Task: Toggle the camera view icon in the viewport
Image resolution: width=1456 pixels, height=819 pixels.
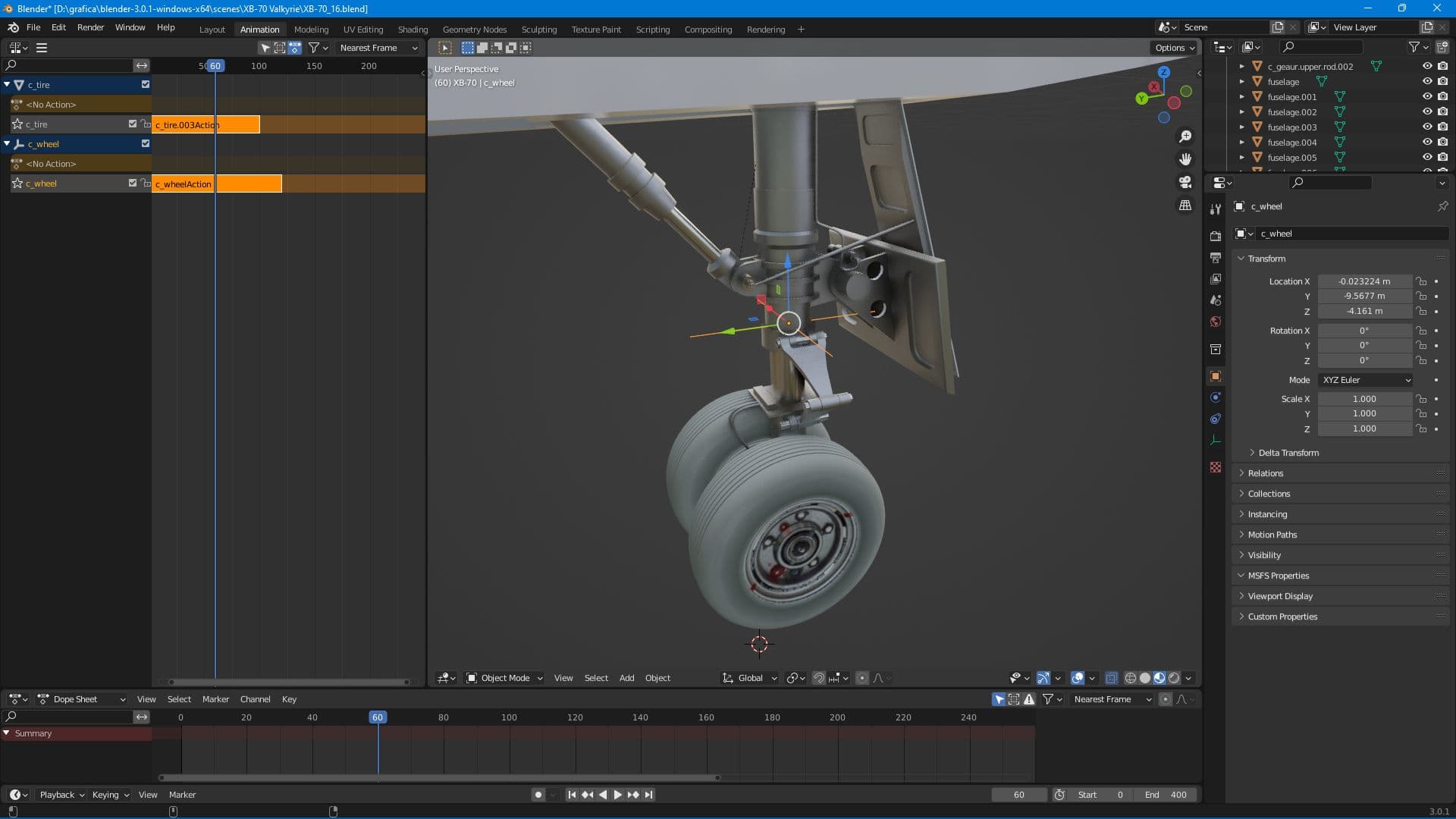Action: (x=1185, y=182)
